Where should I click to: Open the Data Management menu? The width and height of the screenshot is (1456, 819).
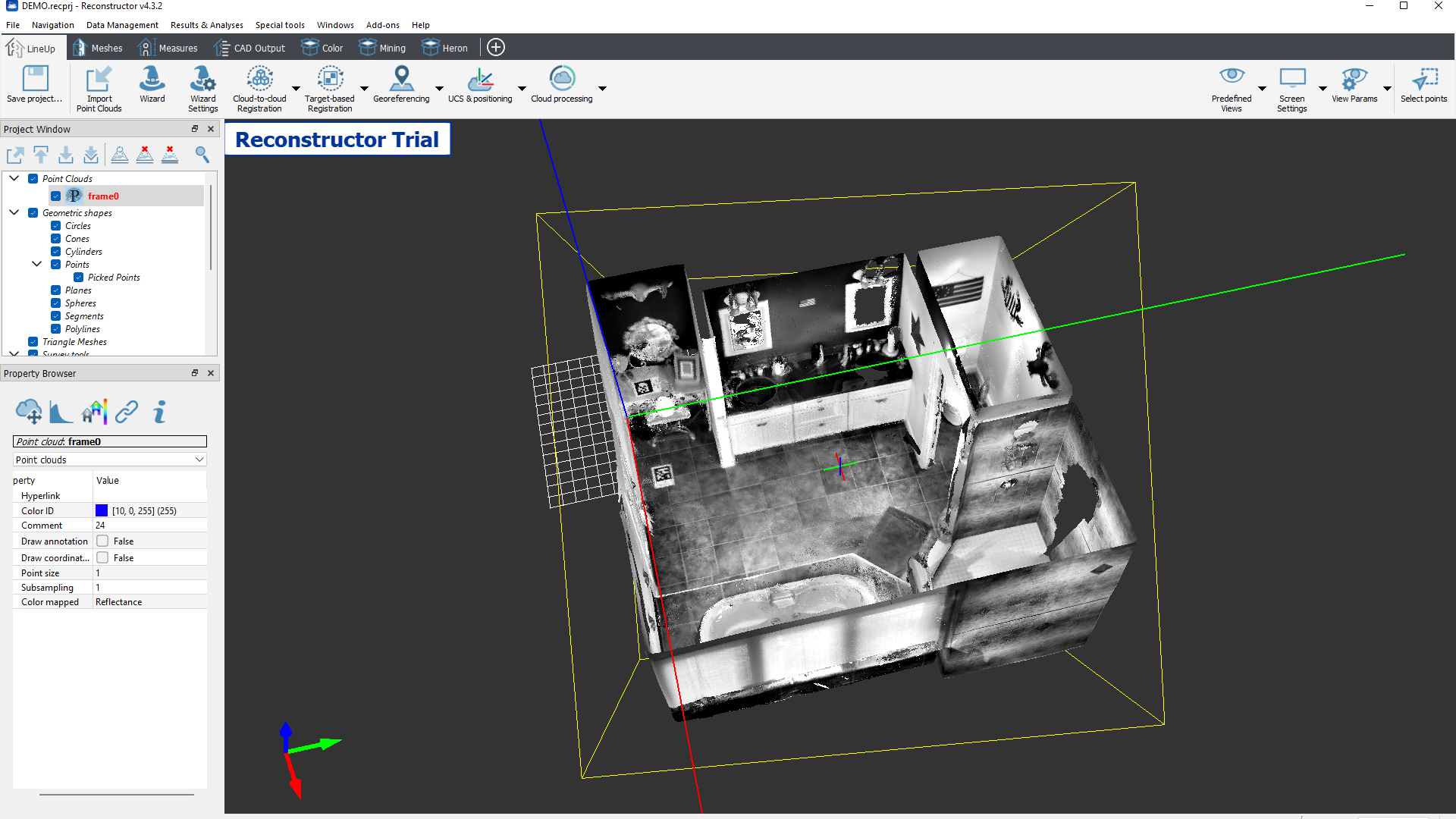click(x=122, y=25)
